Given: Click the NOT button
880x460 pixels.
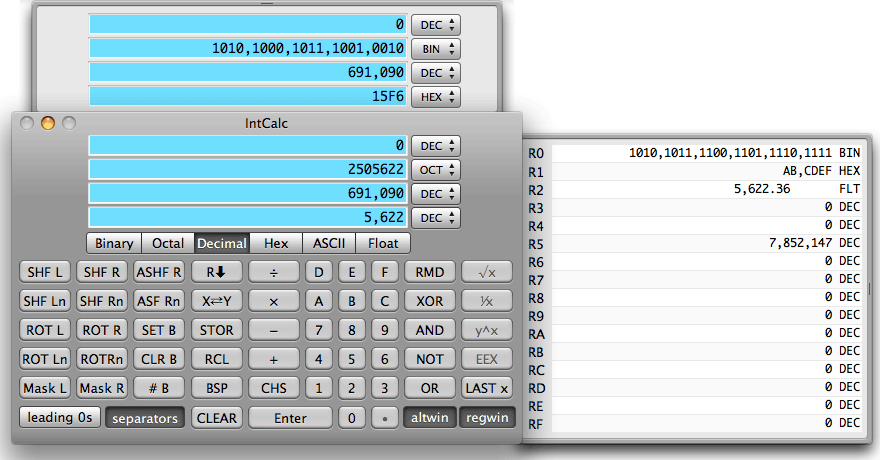Looking at the screenshot, I should [x=429, y=360].
